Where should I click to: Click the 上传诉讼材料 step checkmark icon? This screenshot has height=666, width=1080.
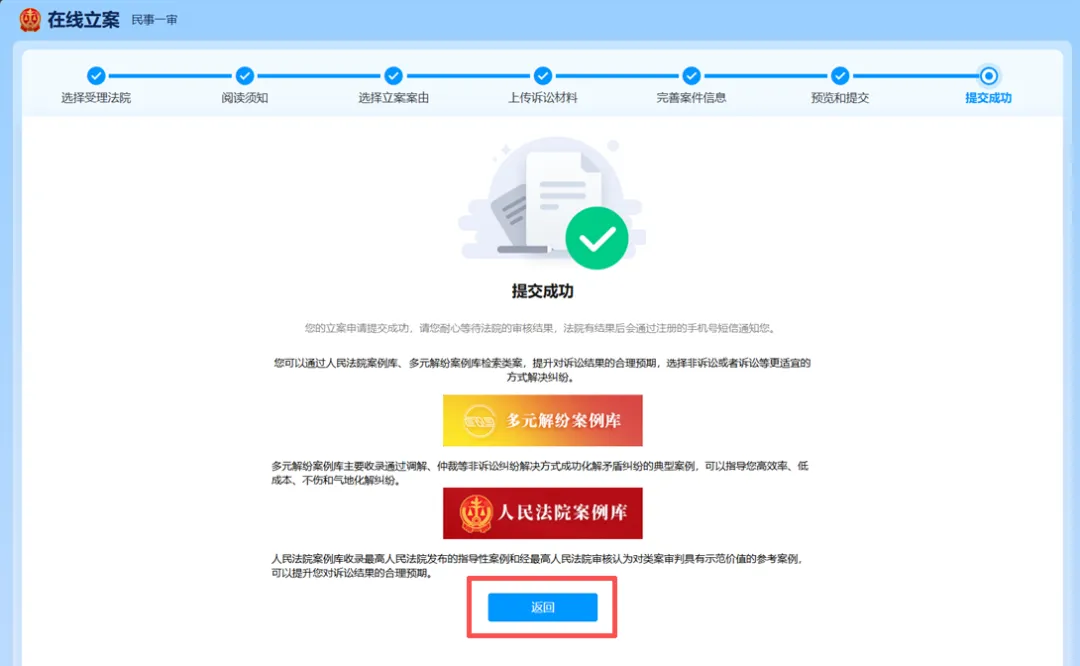pyautogui.click(x=543, y=76)
